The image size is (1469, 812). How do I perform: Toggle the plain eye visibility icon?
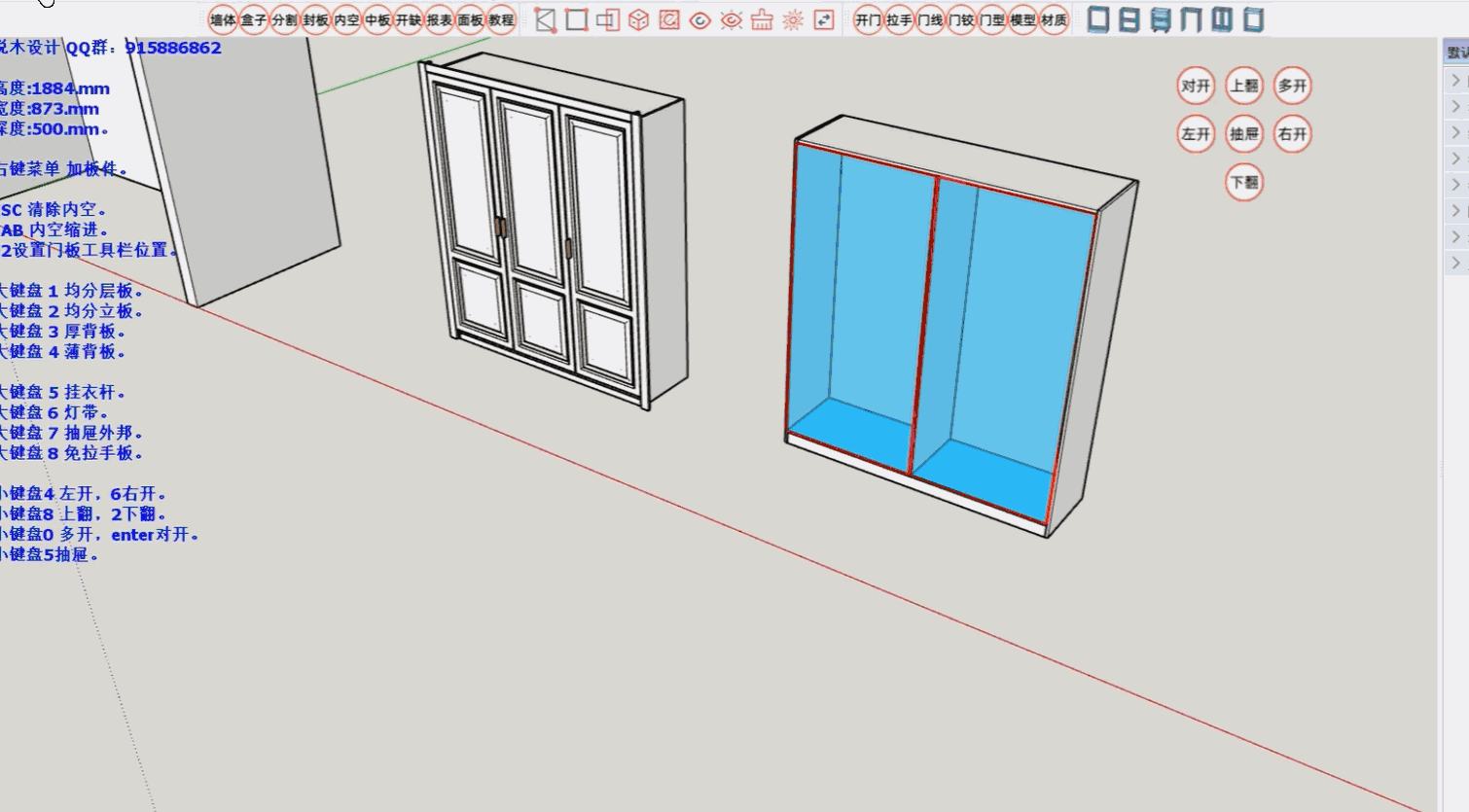click(700, 19)
